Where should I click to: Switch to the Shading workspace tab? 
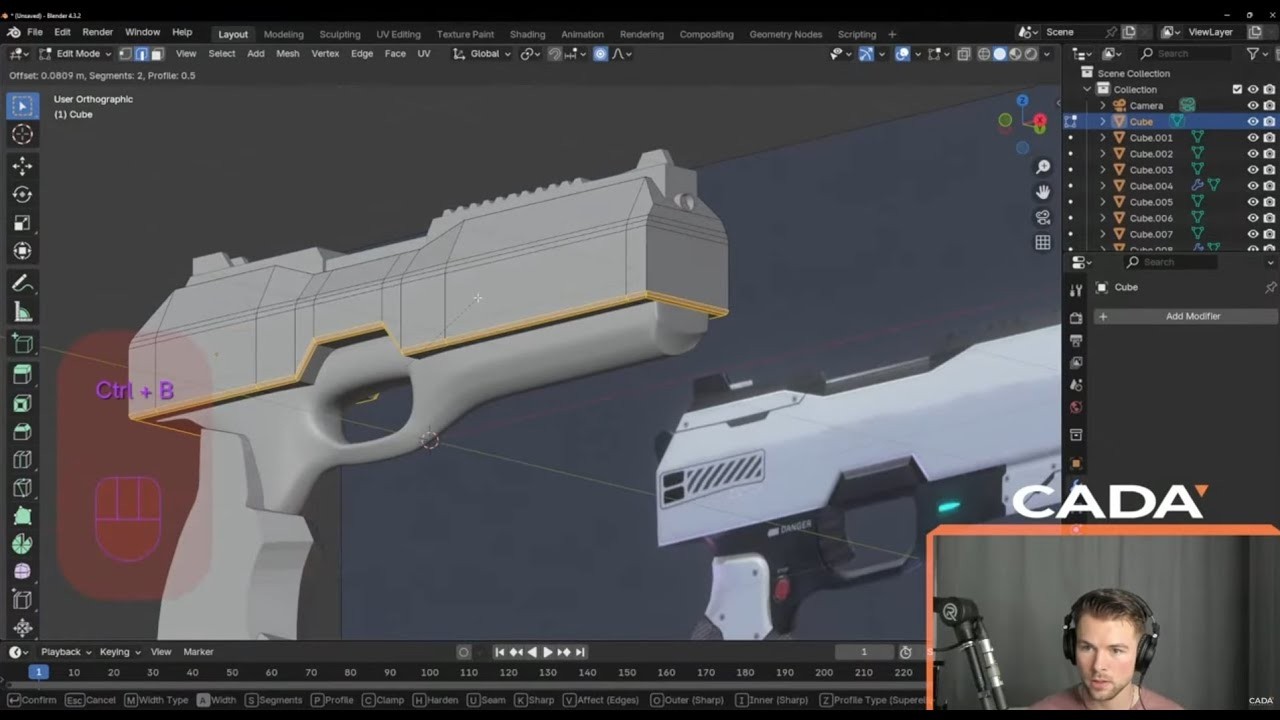click(x=527, y=34)
